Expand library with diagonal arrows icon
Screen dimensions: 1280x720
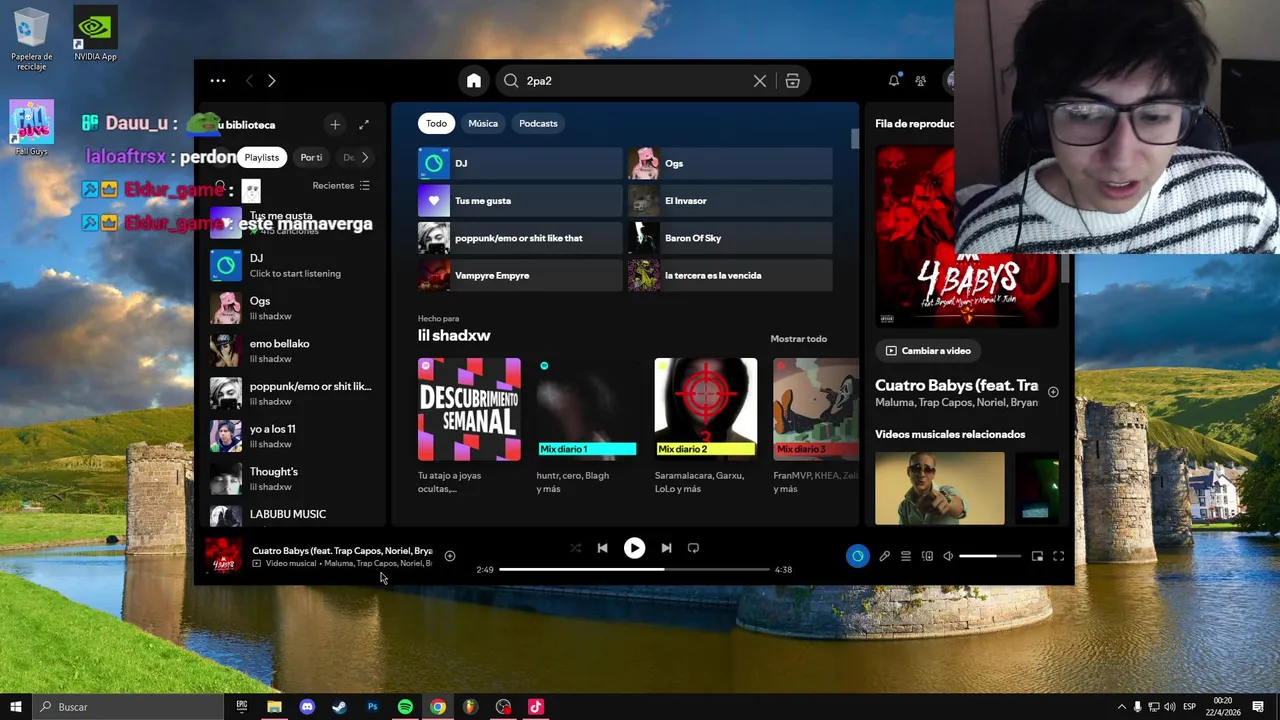pyautogui.click(x=364, y=125)
